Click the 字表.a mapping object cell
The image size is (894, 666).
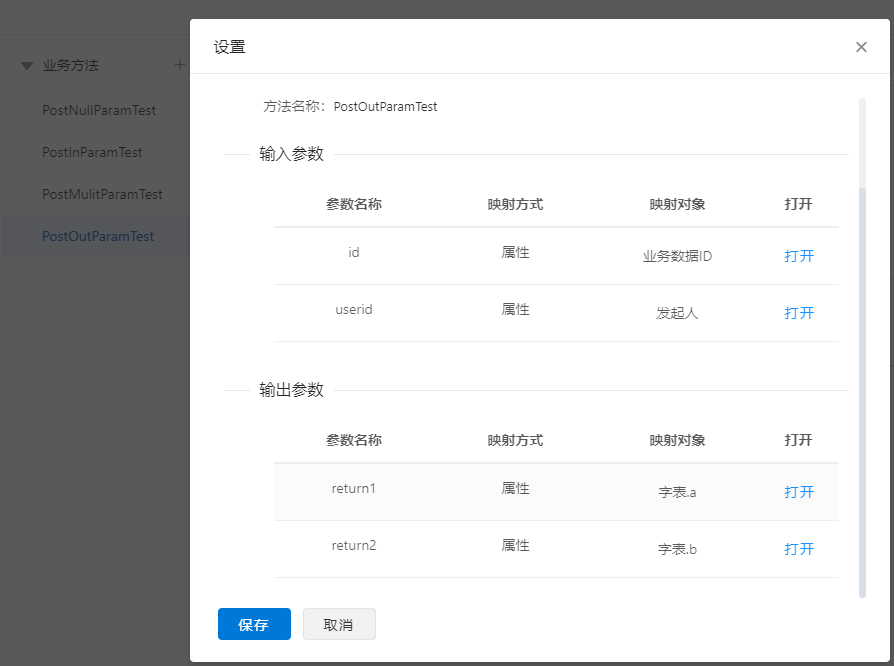tap(677, 492)
